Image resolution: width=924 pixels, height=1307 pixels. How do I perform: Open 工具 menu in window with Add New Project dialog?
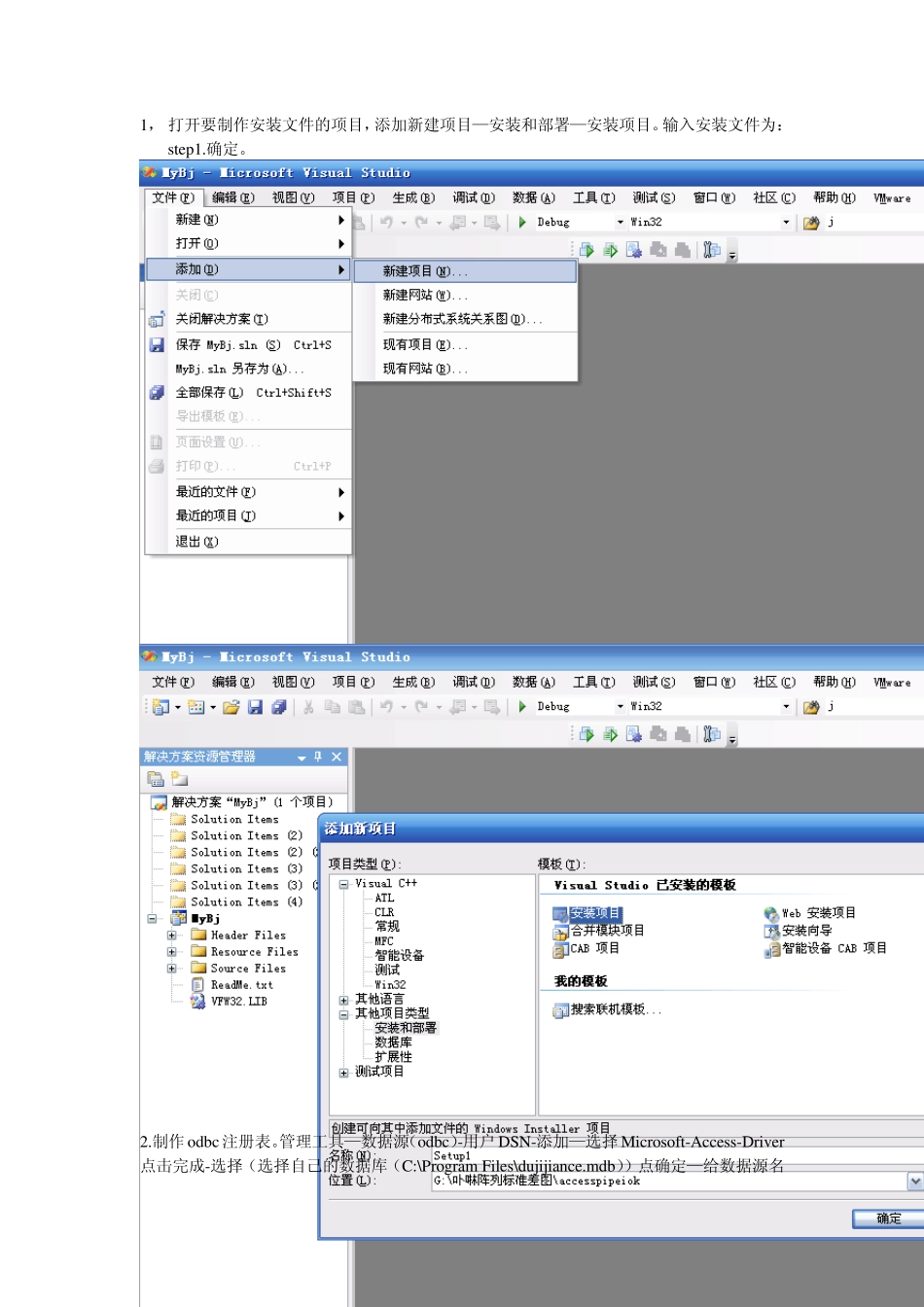point(593,682)
